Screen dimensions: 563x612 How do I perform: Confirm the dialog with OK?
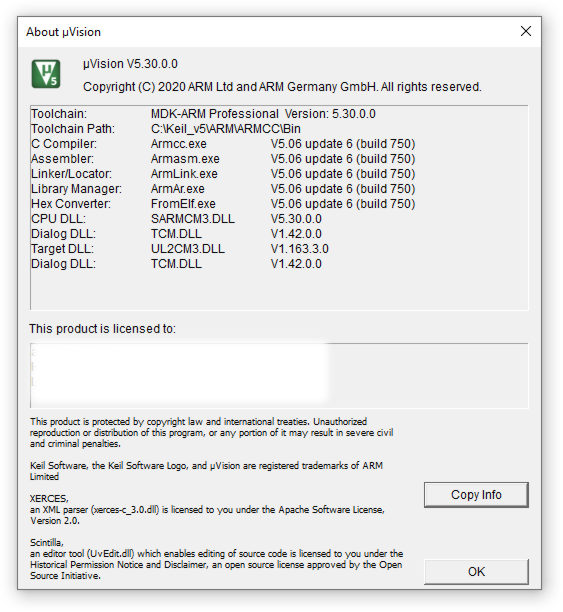(x=476, y=572)
